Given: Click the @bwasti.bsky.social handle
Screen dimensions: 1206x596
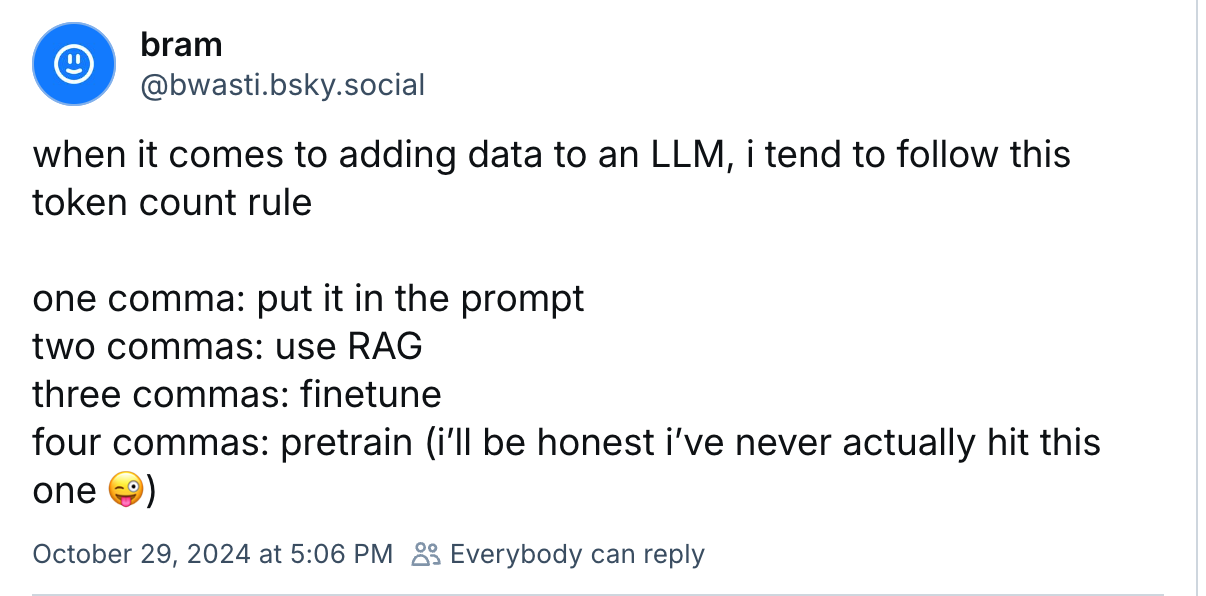Looking at the screenshot, I should tap(283, 86).
